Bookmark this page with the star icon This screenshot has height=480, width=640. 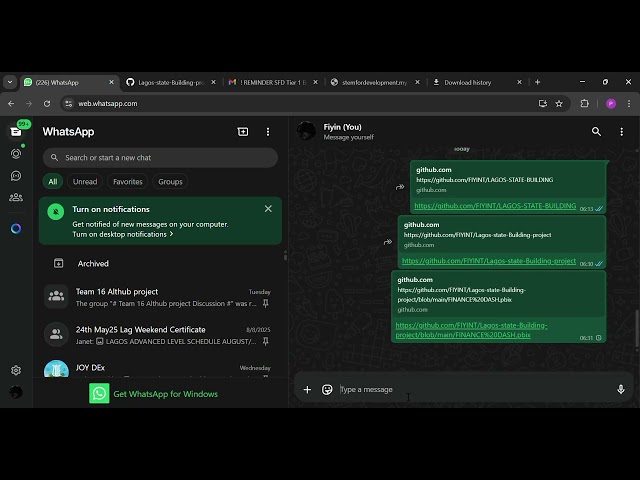(559, 104)
